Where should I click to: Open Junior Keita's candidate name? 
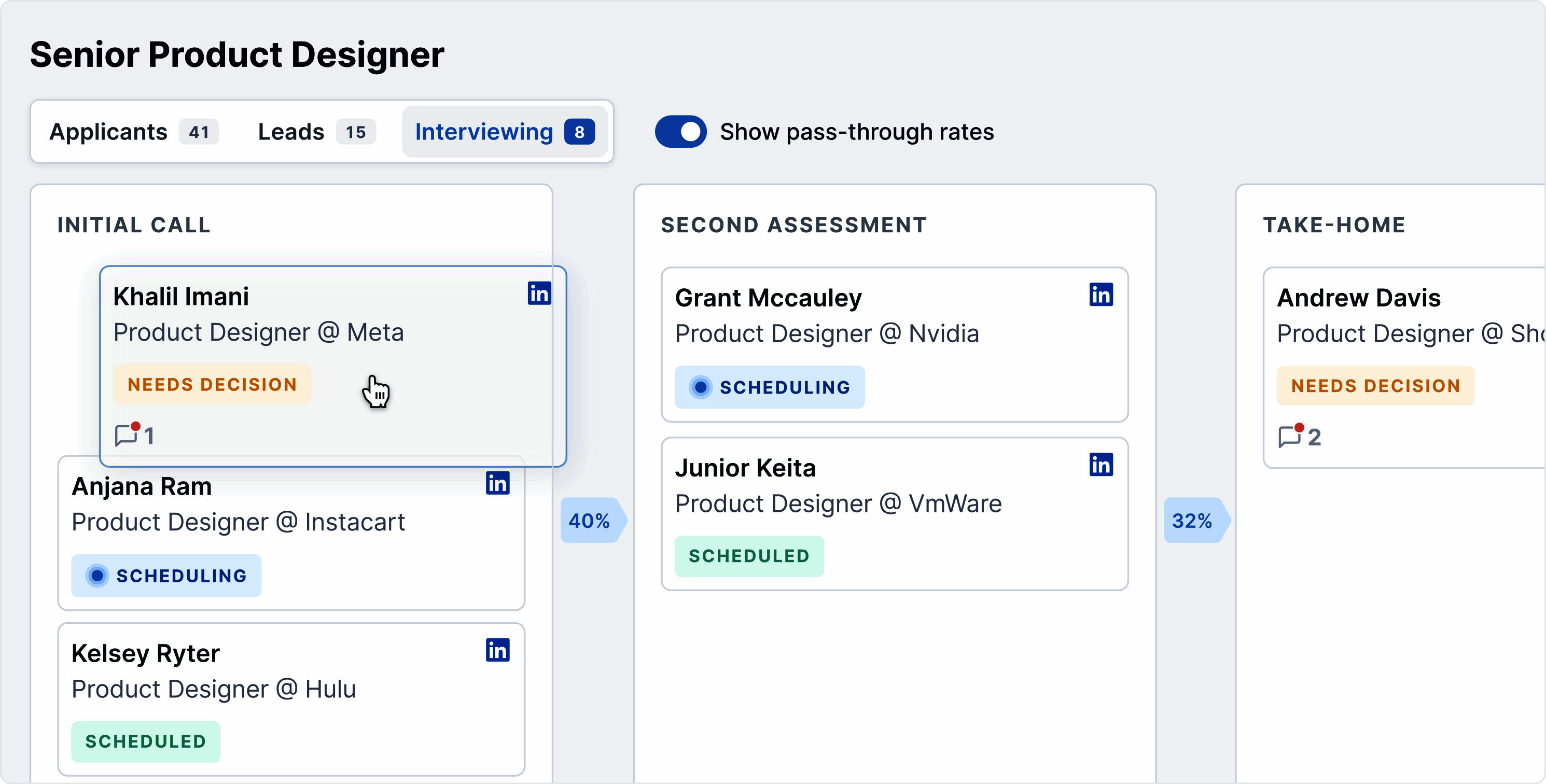click(x=745, y=468)
